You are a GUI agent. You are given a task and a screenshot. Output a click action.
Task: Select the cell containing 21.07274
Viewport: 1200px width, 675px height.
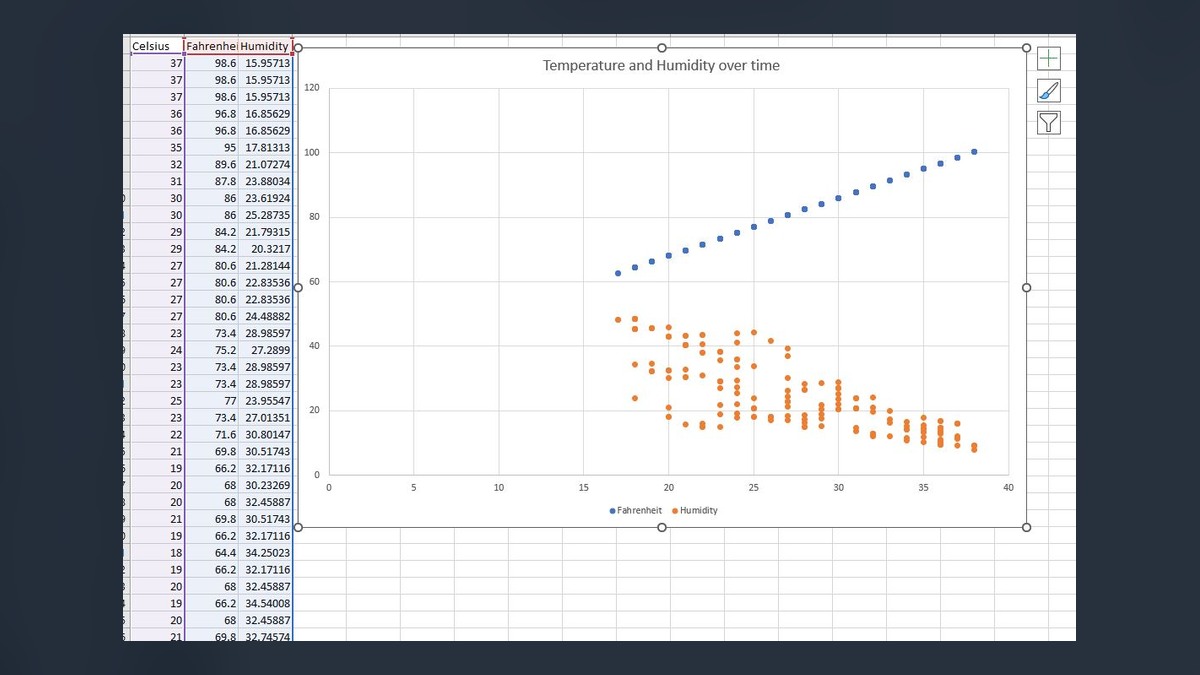click(265, 164)
